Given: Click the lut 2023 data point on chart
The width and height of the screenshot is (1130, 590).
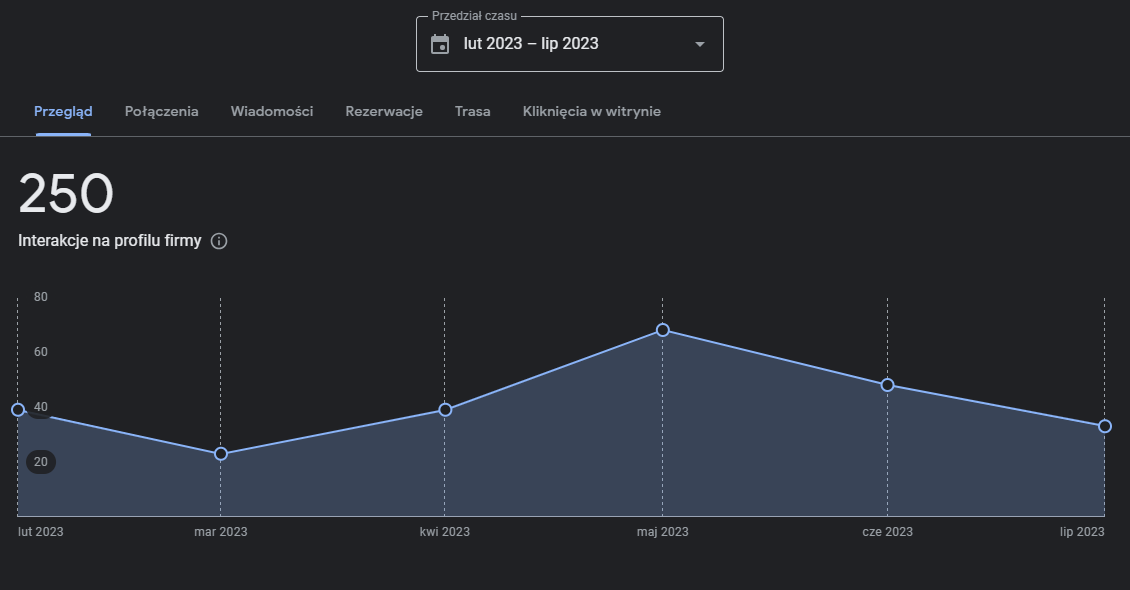Looking at the screenshot, I should (x=18, y=410).
